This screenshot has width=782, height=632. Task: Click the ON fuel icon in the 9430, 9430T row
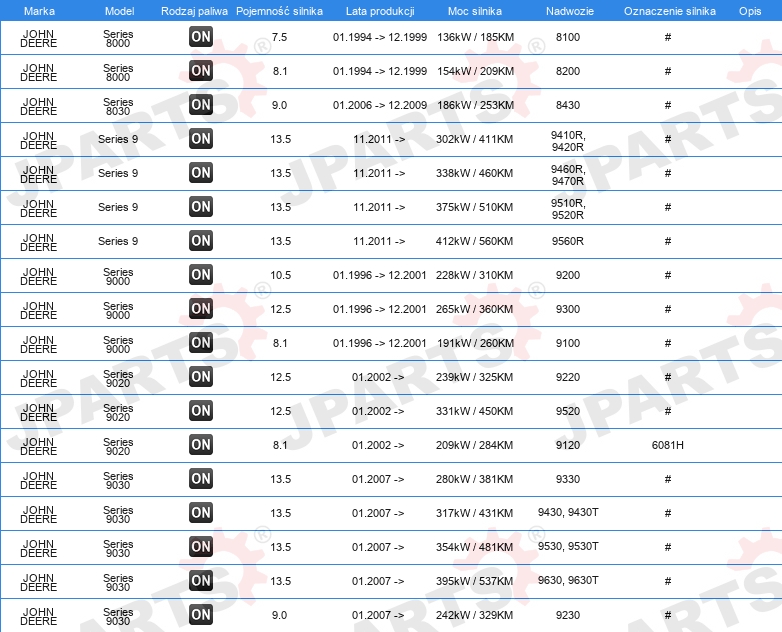(201, 513)
